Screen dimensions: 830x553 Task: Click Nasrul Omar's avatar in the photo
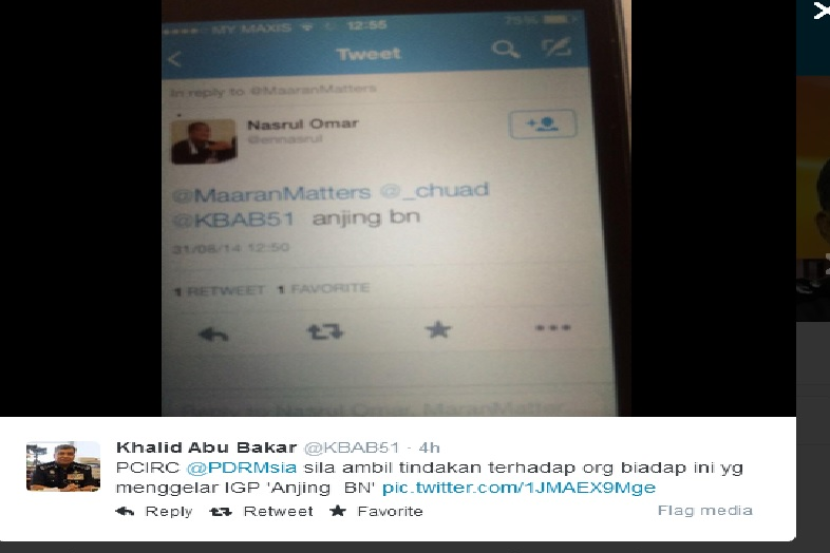tap(203, 141)
